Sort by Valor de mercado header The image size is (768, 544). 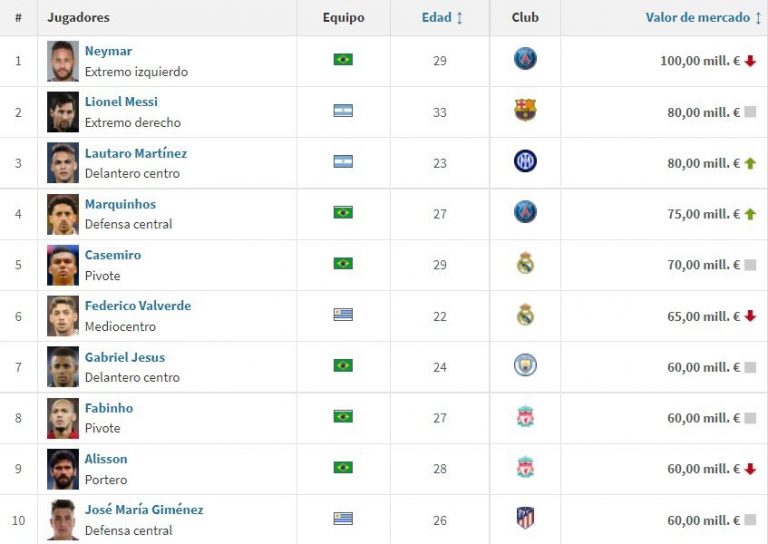(x=703, y=18)
